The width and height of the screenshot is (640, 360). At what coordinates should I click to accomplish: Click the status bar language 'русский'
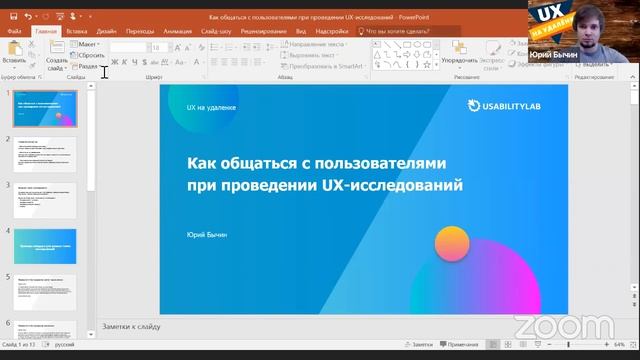click(64, 344)
